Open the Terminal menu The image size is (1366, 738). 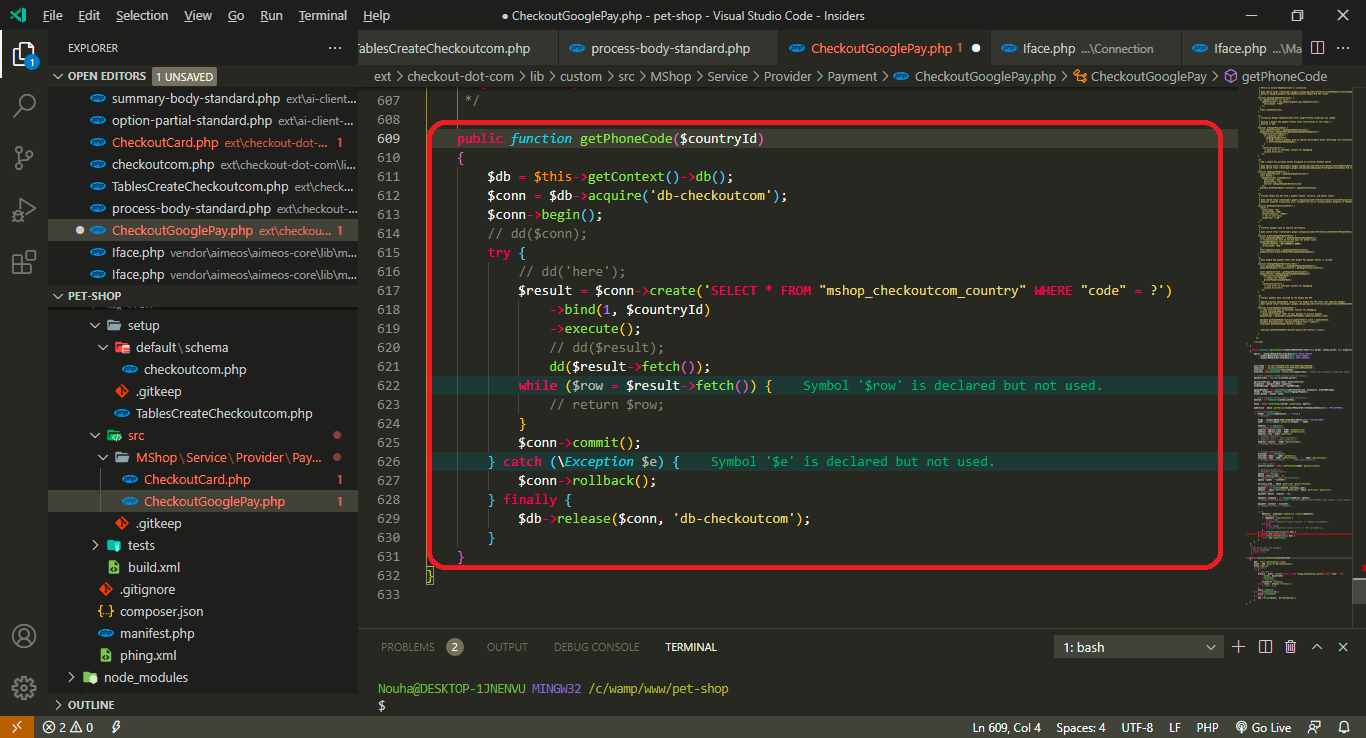point(323,15)
